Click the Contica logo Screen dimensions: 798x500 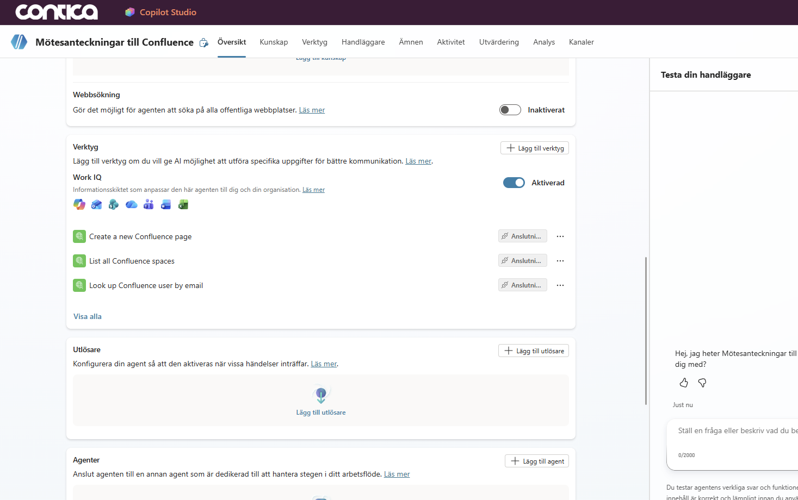click(x=56, y=12)
